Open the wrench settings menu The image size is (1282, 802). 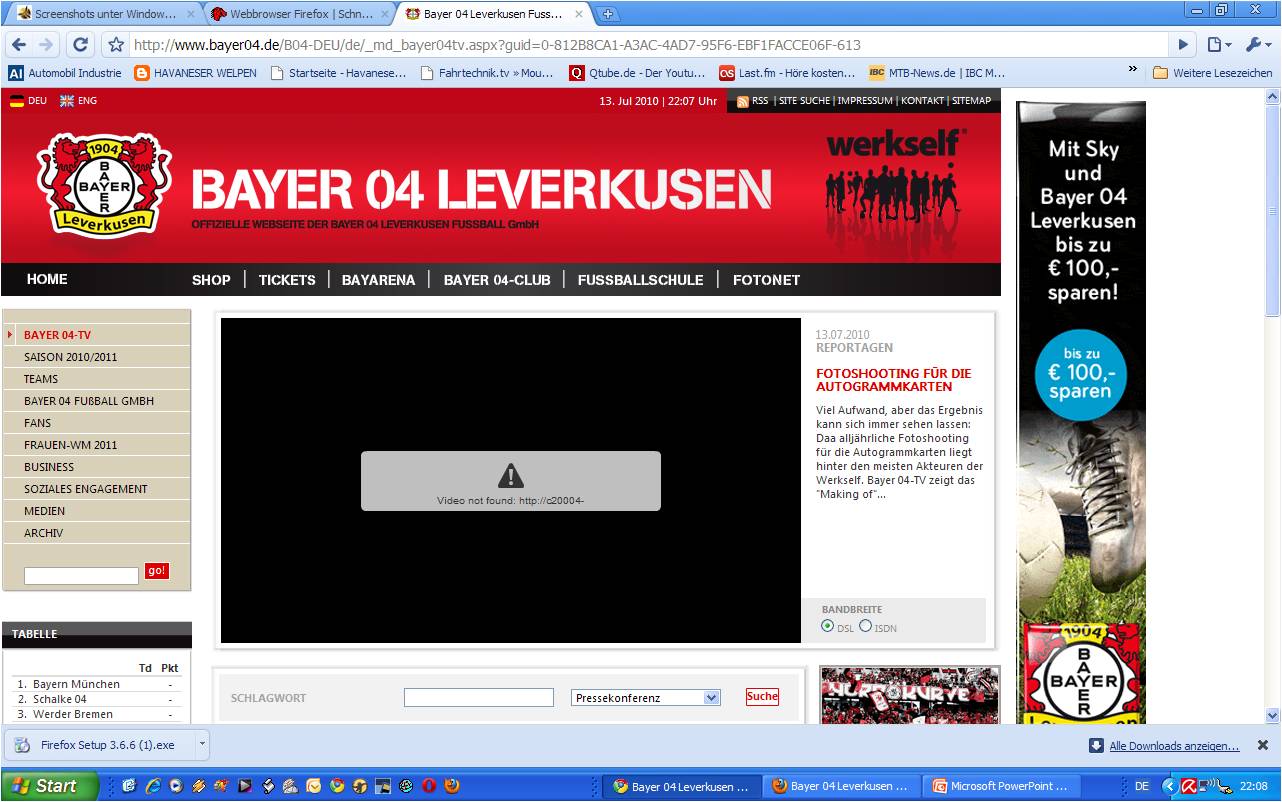(1256, 45)
